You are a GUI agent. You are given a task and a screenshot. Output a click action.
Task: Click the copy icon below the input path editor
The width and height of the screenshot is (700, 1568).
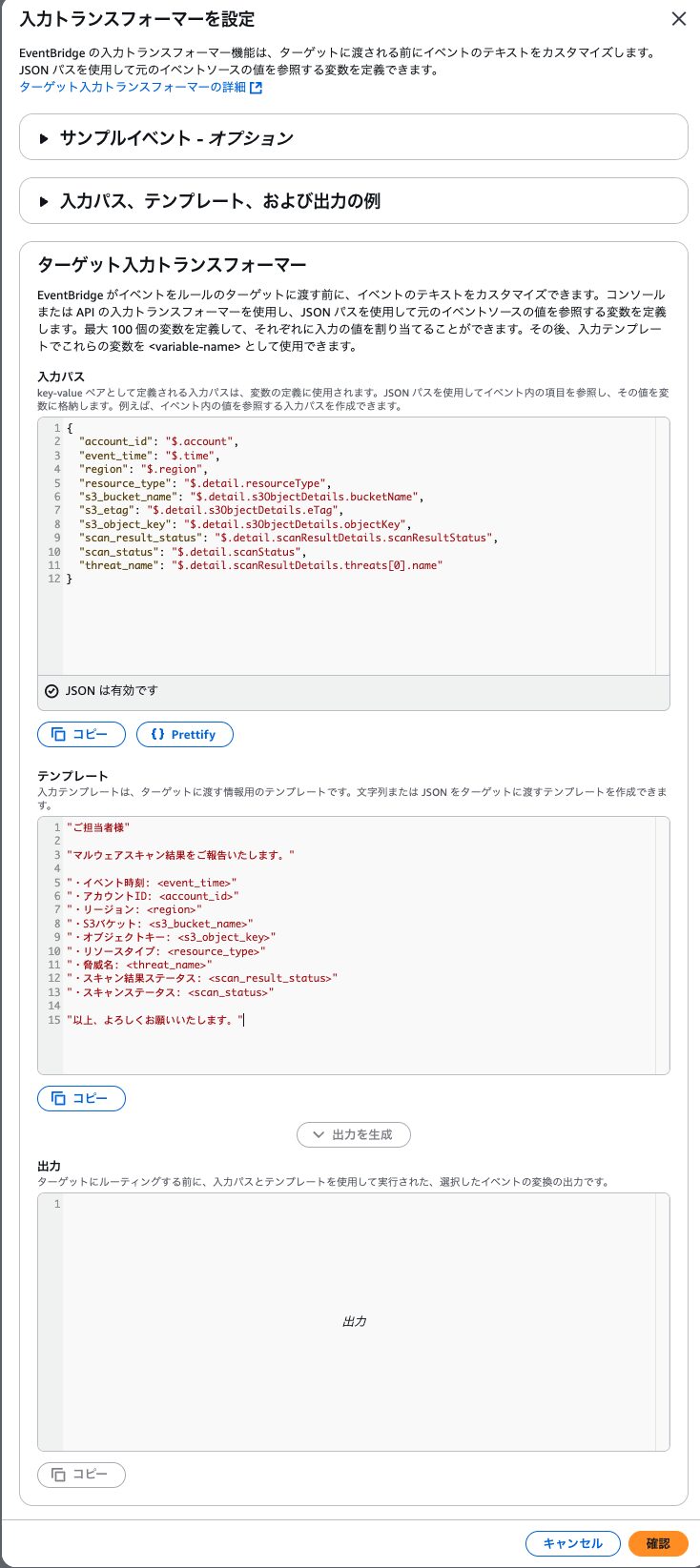coord(58,735)
